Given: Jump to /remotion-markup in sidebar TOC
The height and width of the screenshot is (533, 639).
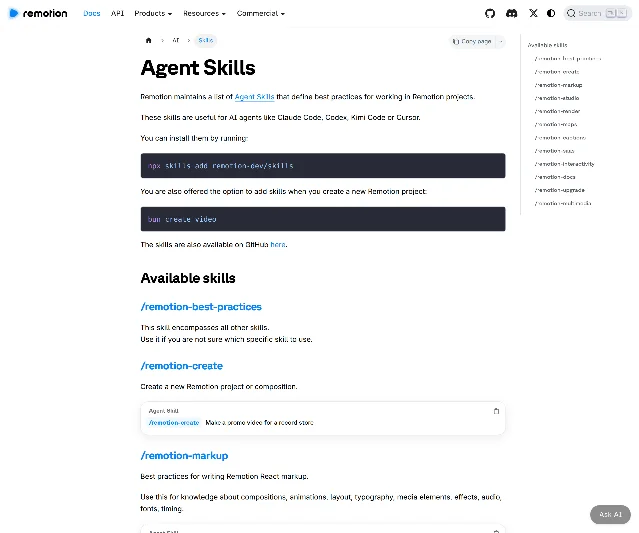Looking at the screenshot, I should point(558,85).
